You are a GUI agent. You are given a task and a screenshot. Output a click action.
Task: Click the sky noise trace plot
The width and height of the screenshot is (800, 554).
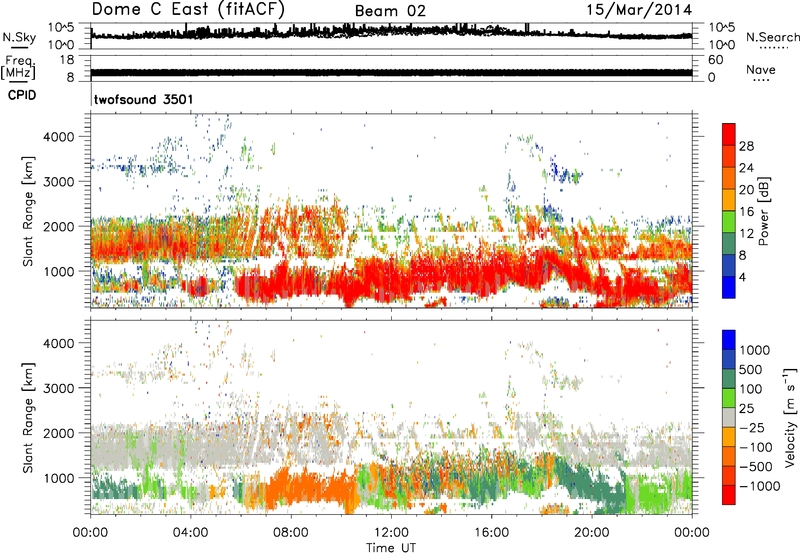pos(391,36)
